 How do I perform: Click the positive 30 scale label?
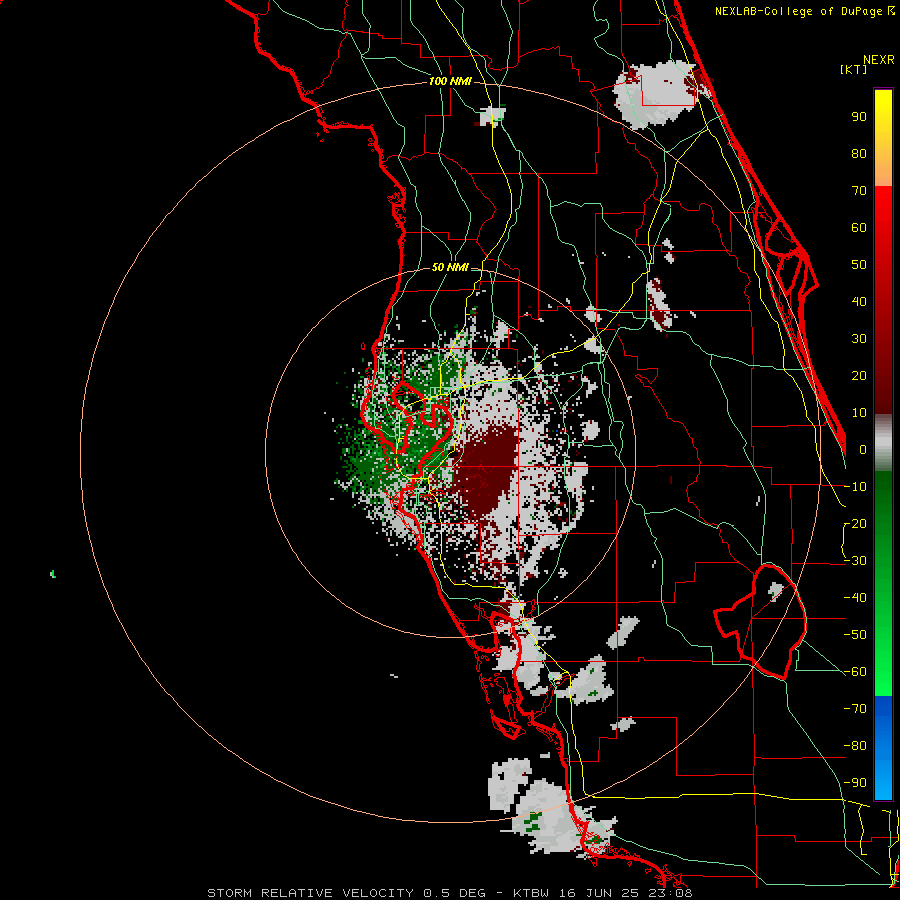[859, 339]
